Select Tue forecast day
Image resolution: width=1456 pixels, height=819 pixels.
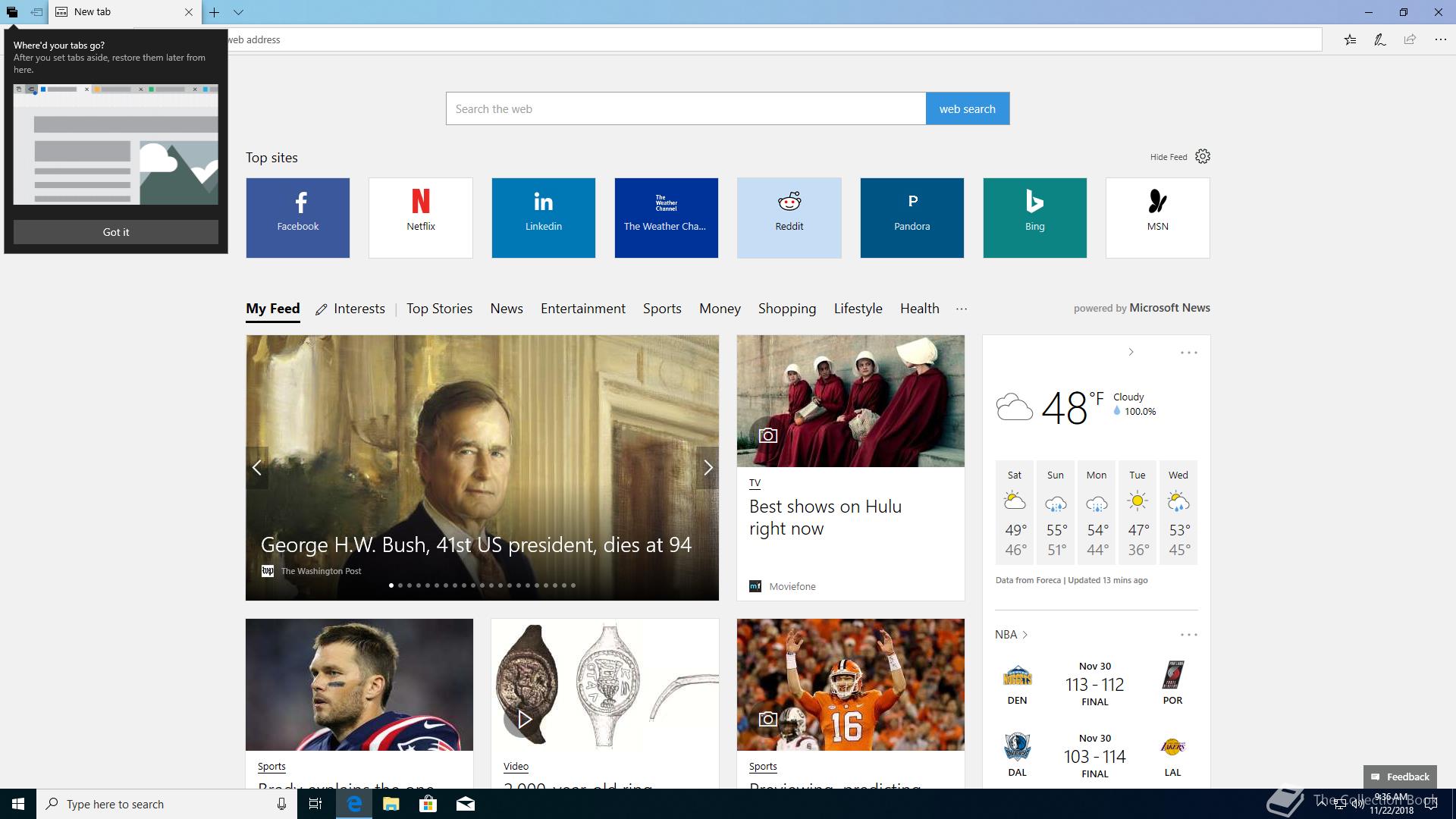(1137, 513)
